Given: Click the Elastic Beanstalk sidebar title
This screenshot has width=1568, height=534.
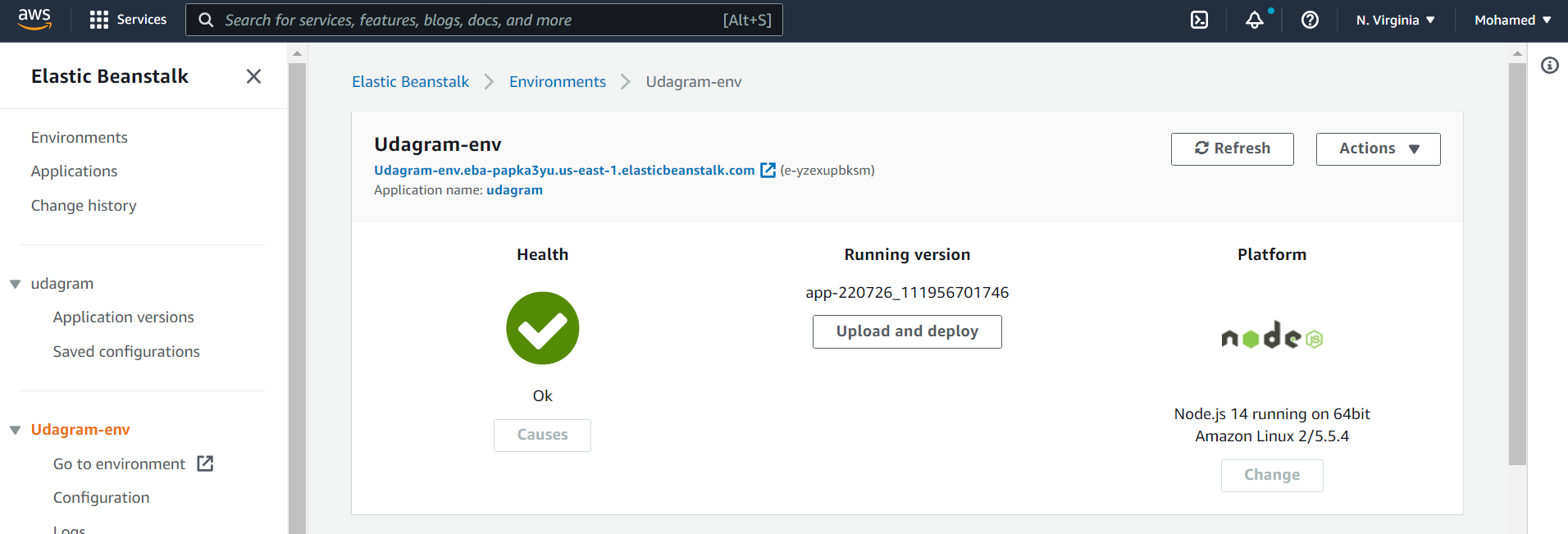Looking at the screenshot, I should [110, 76].
